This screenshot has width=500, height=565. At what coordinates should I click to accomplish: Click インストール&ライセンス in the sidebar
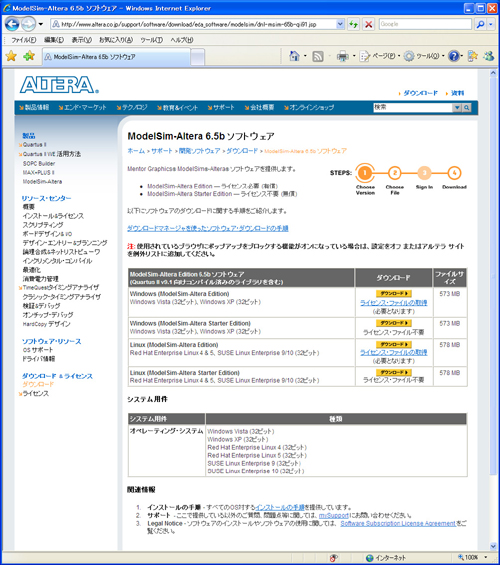tap(53, 216)
